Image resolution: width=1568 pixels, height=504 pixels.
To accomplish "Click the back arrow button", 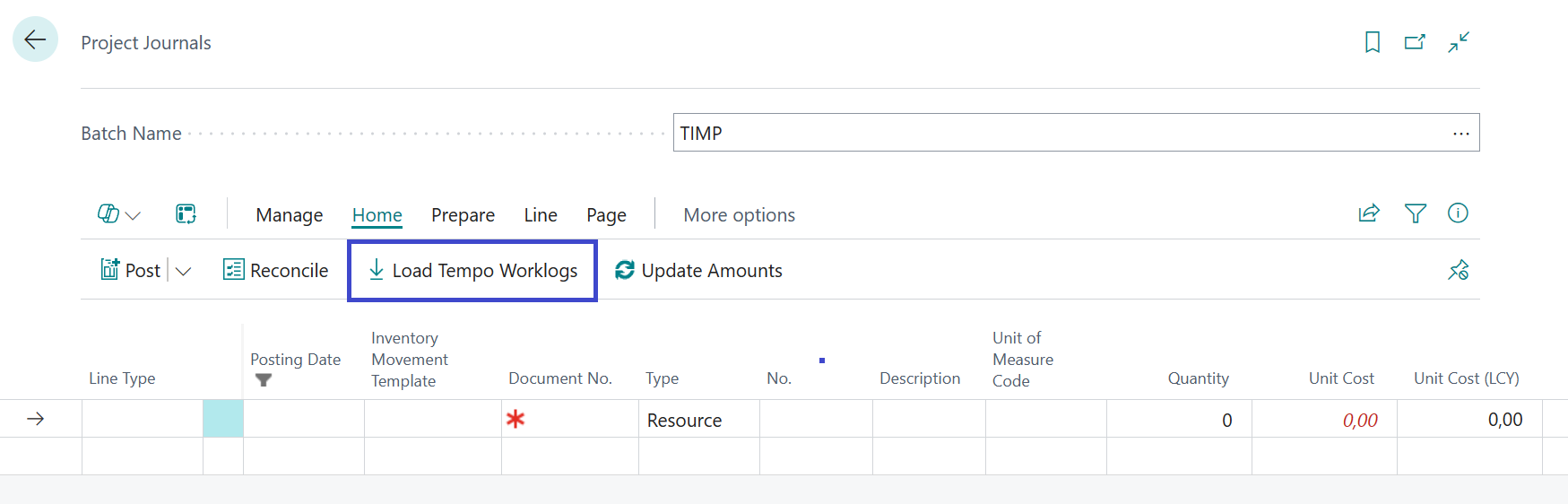I will [x=35, y=39].
